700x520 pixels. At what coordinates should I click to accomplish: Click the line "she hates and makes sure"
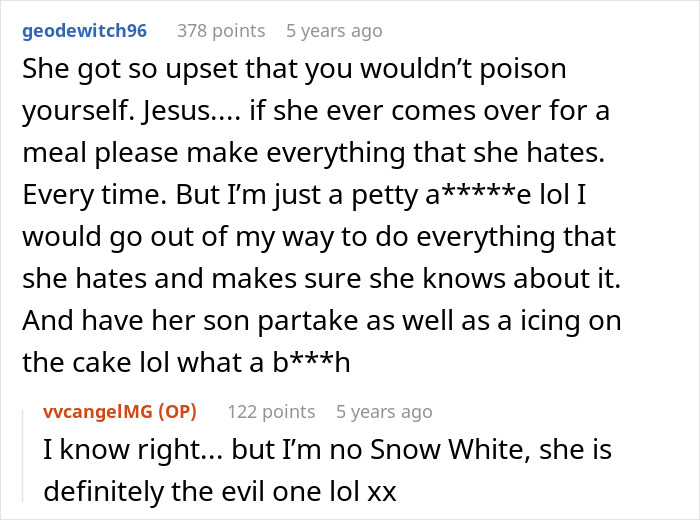[x=321, y=279]
